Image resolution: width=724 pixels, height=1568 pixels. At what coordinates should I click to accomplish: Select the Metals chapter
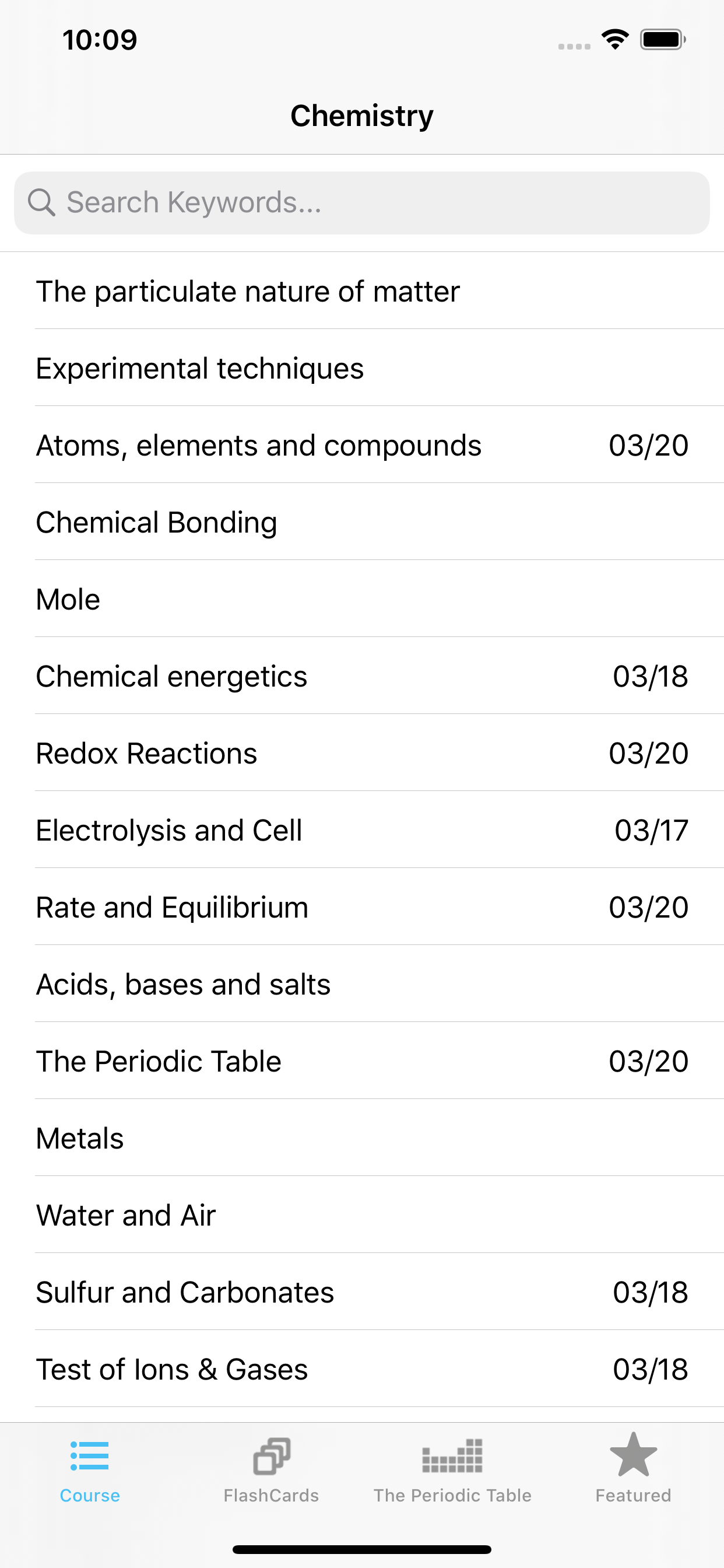coord(362,1137)
